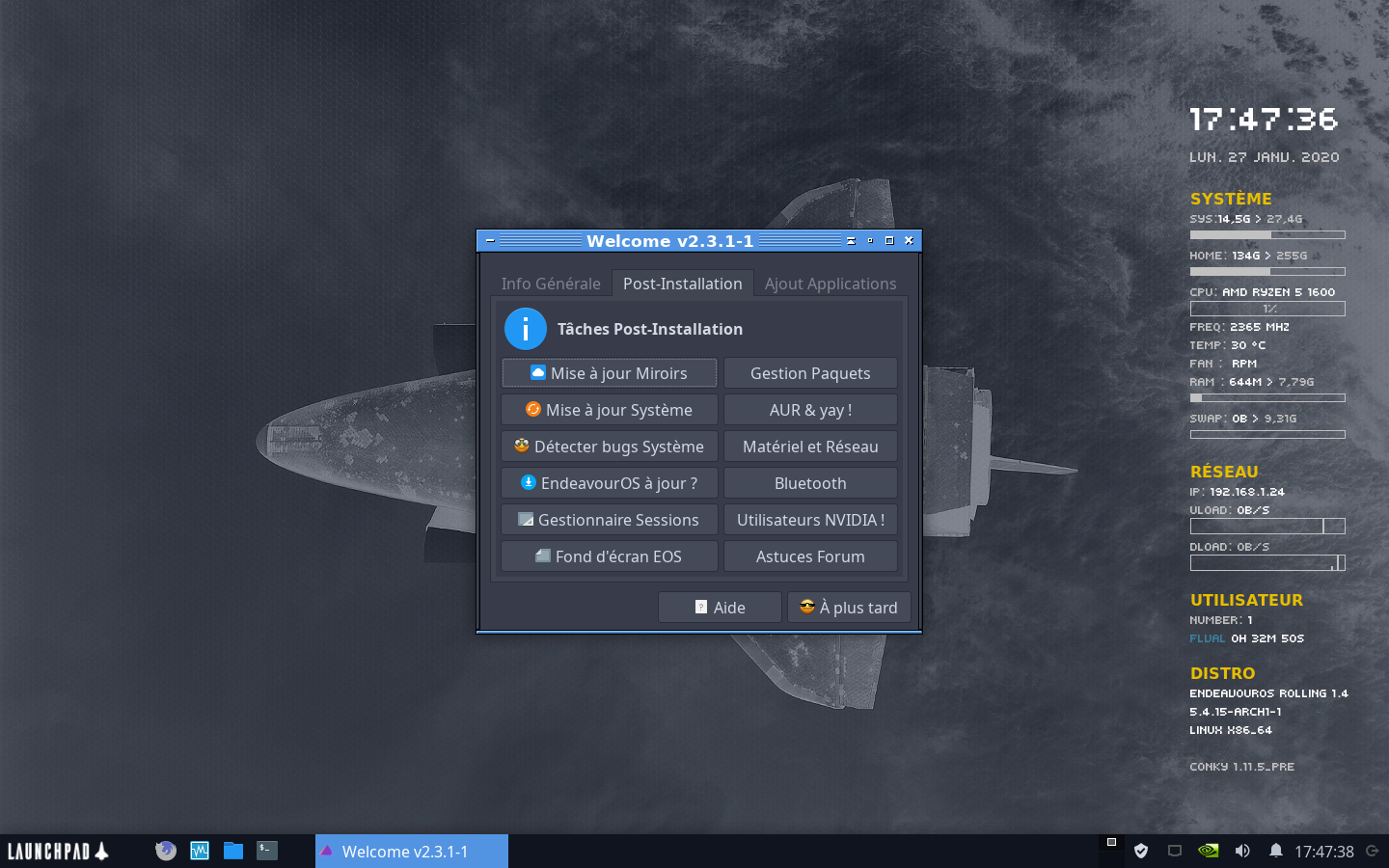1389x868 pixels.
Task: Click the Conky HOME disk usage bar
Action: (1267, 271)
